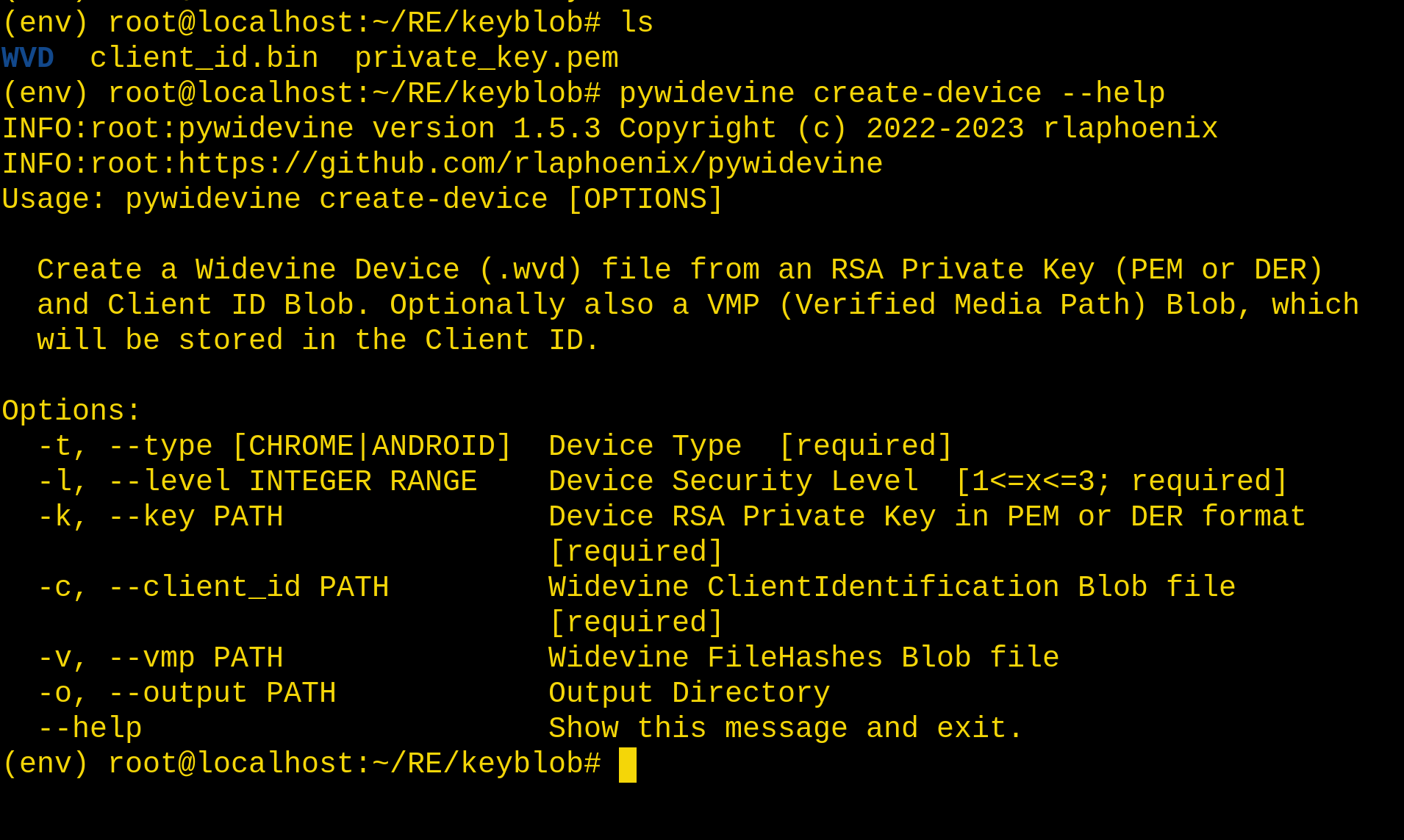Click the --client_id PATH option
Screen dimensions: 1404x840
coord(248,588)
